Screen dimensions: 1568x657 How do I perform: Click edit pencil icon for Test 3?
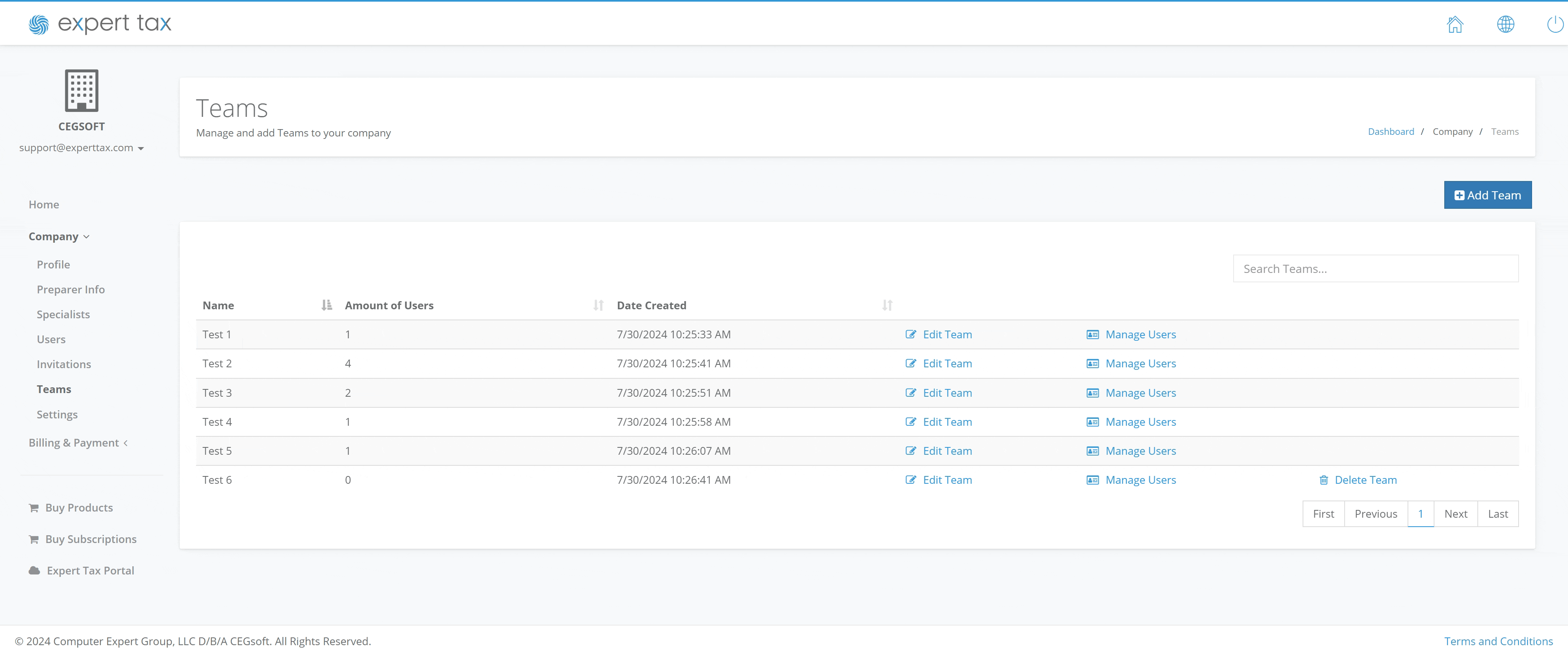click(910, 393)
